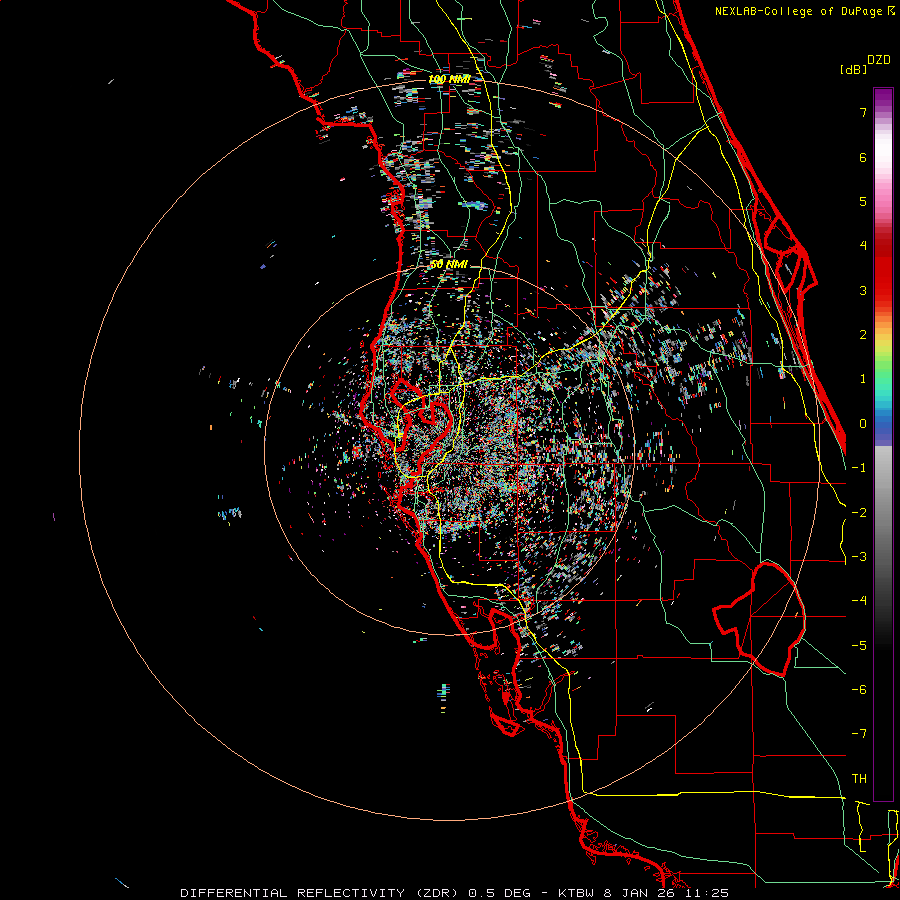
Task: Click the -7 dB label on color scale
Action: (x=859, y=734)
